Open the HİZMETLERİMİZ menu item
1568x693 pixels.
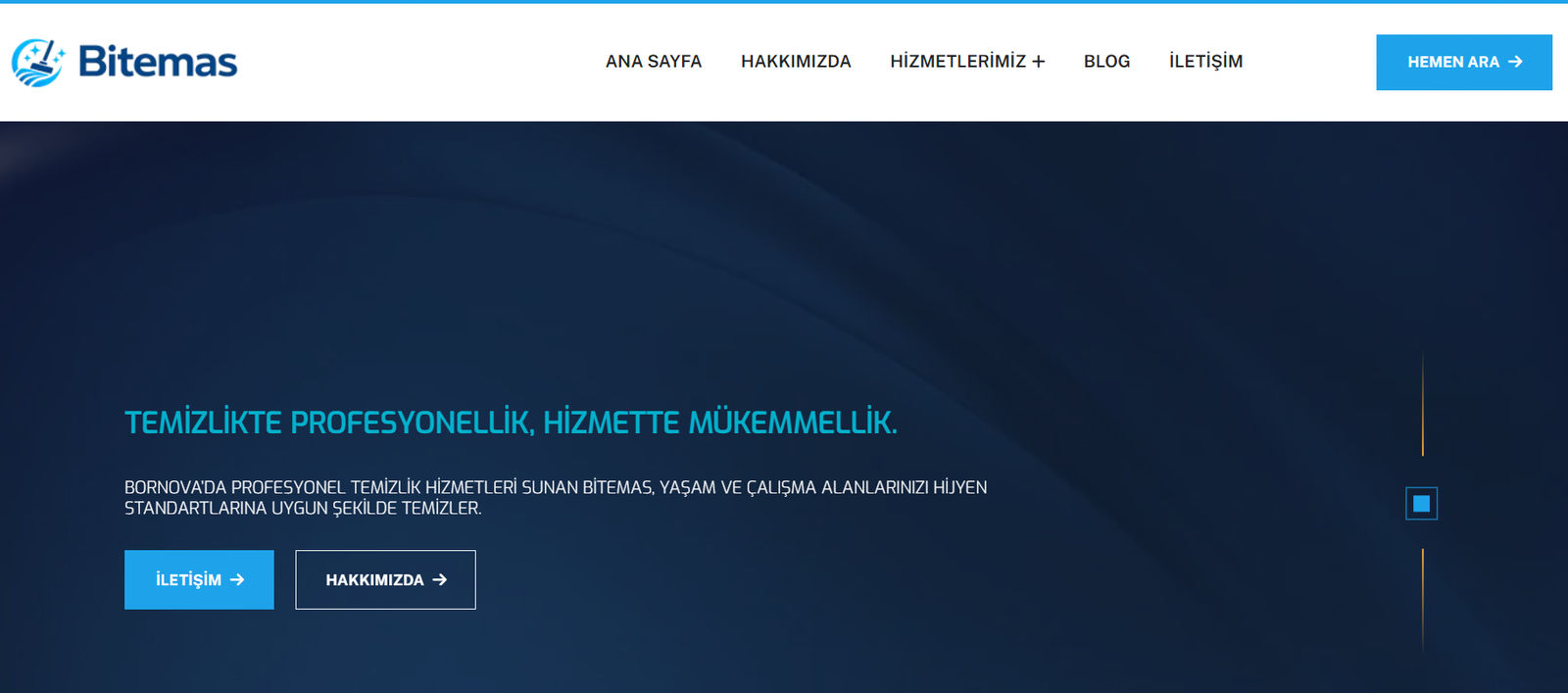[956, 62]
